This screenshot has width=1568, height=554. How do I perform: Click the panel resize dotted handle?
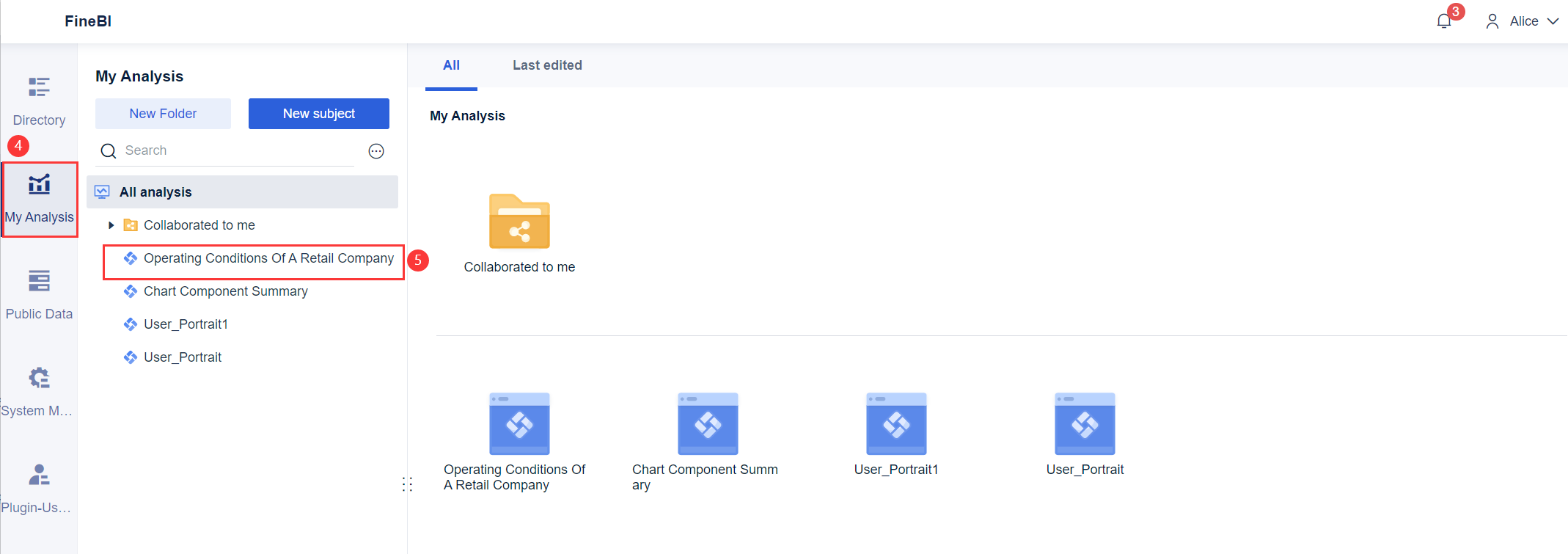(407, 484)
